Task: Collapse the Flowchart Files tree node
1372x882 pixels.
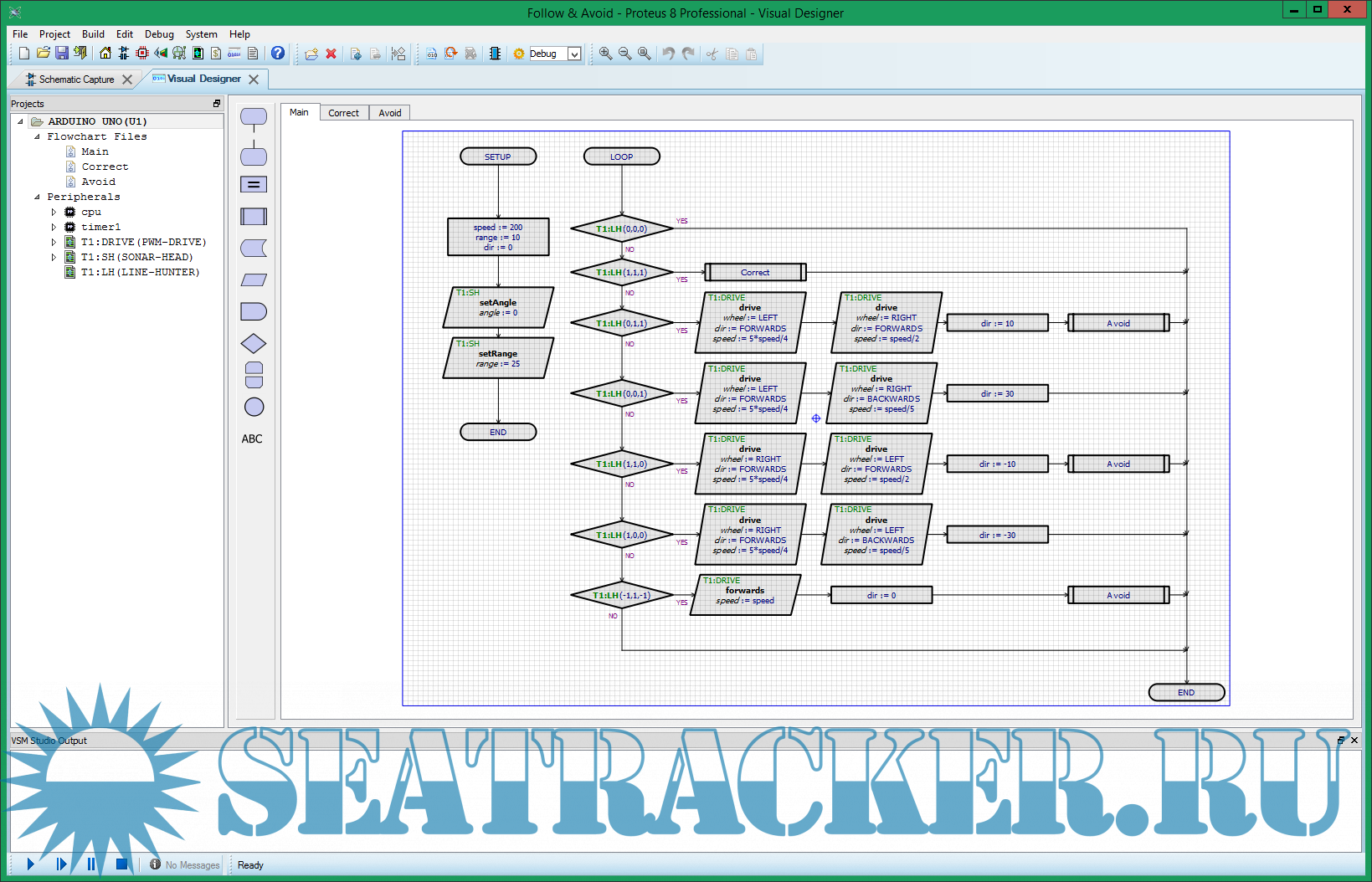Action: [37, 136]
